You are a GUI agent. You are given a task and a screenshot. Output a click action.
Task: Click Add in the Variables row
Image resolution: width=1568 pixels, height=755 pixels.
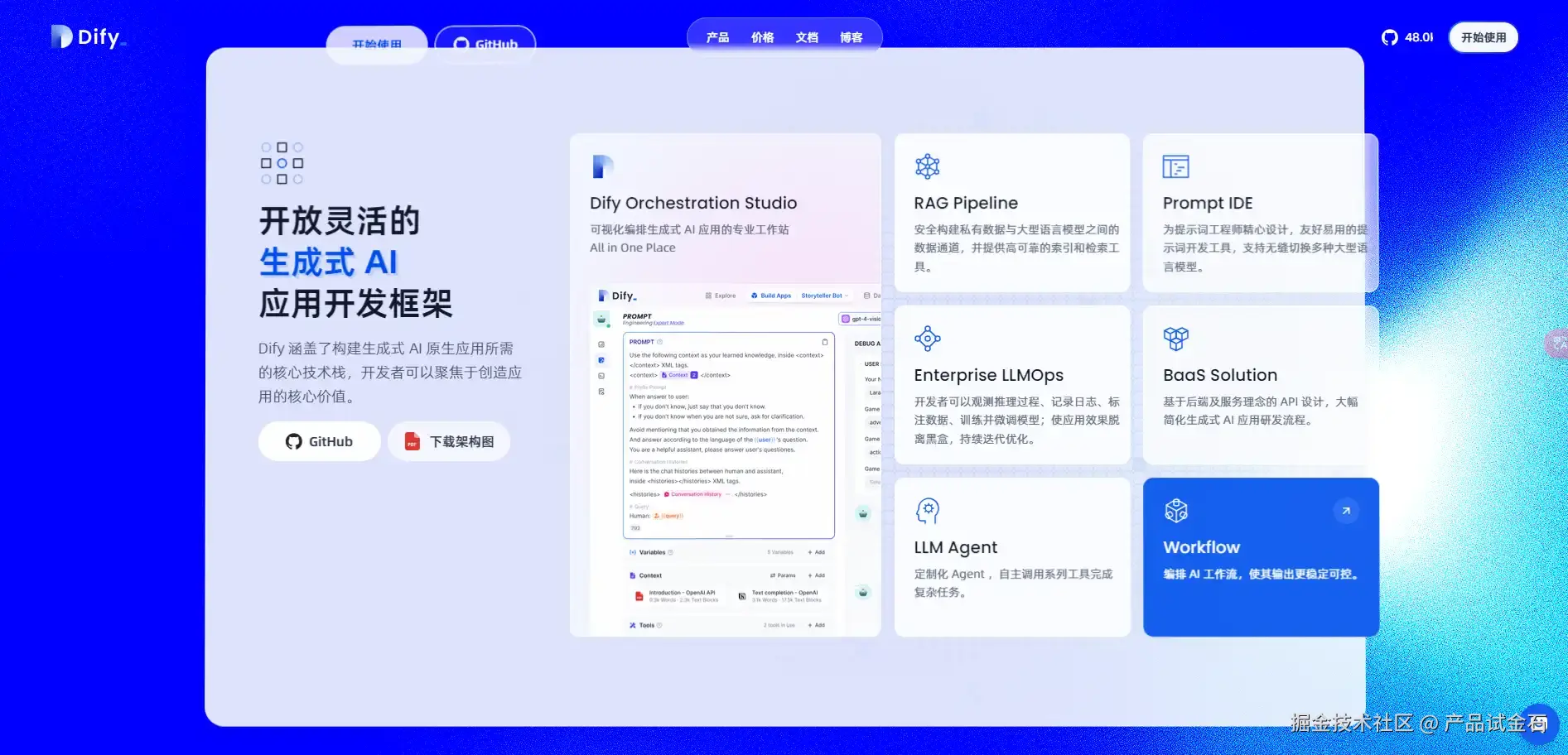click(816, 552)
